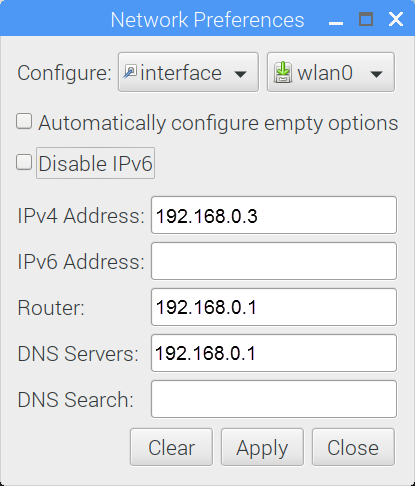
Task: Tick the Disable IPv6 checkbox
Action: point(24,162)
